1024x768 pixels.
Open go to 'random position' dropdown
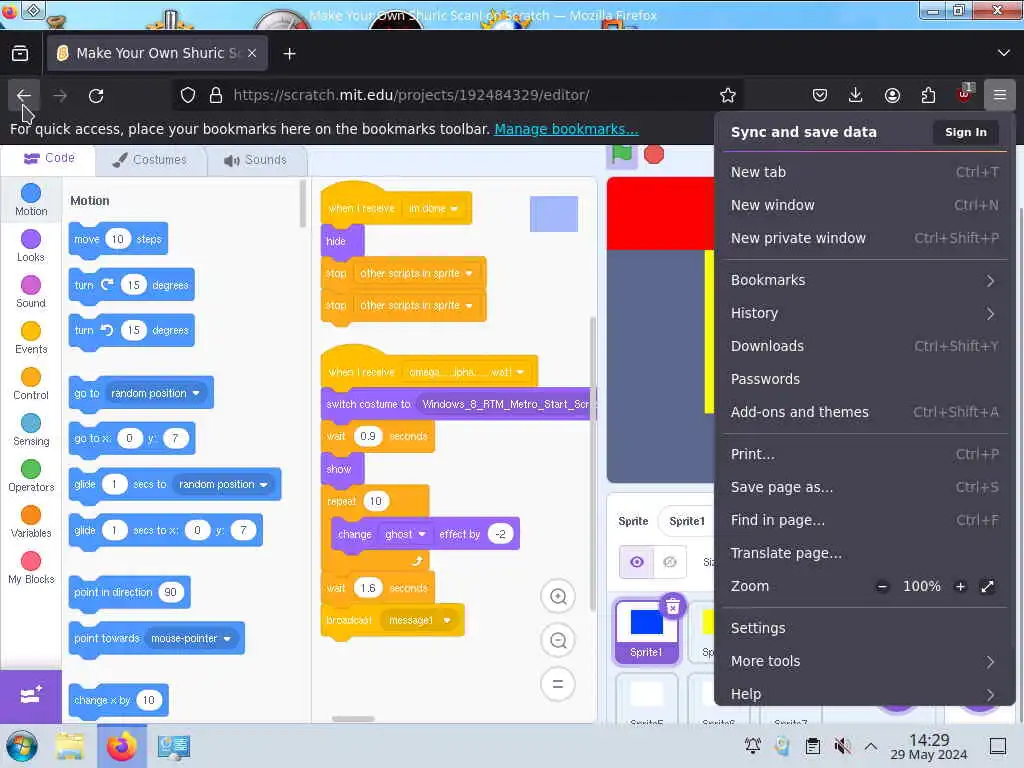pos(155,393)
